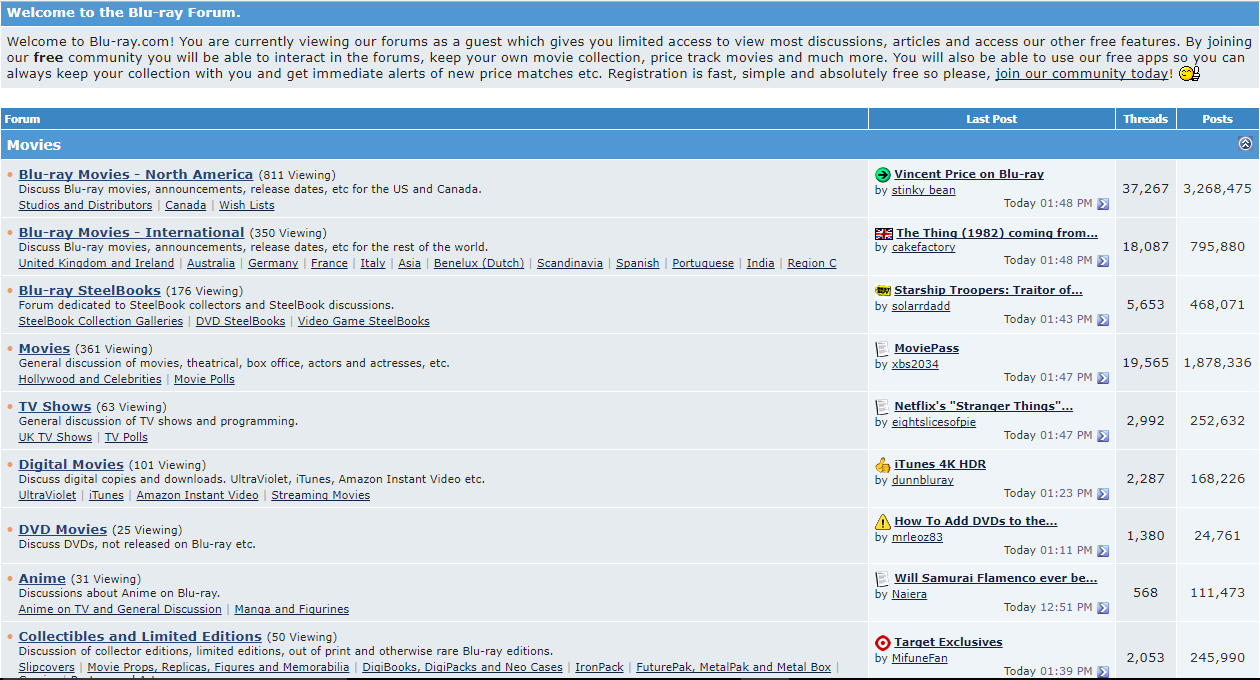Open the Australia subforum
This screenshot has height=680, width=1260.
pyautogui.click(x=211, y=263)
